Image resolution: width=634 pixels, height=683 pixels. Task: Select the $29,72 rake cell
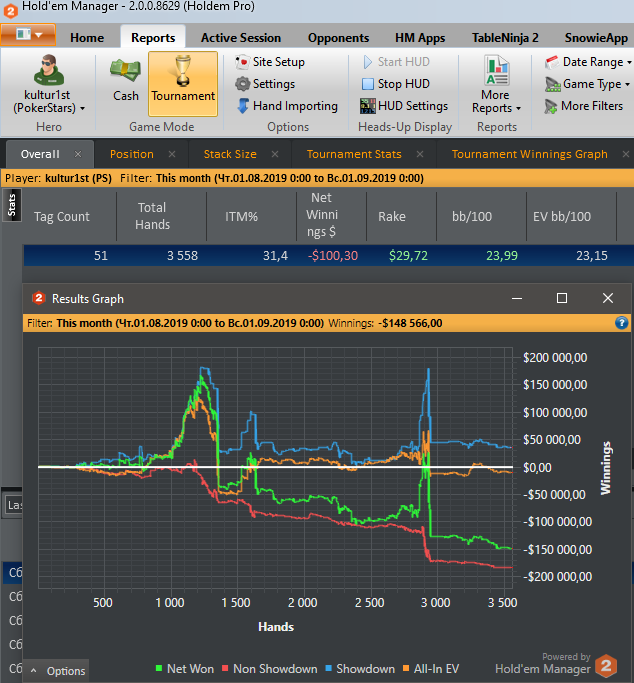(x=408, y=256)
